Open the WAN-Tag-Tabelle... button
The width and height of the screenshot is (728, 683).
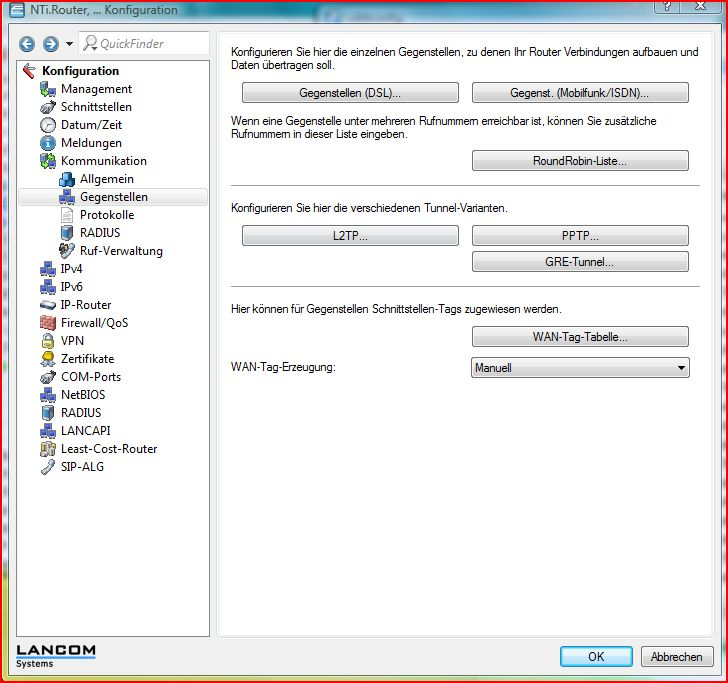click(580, 337)
